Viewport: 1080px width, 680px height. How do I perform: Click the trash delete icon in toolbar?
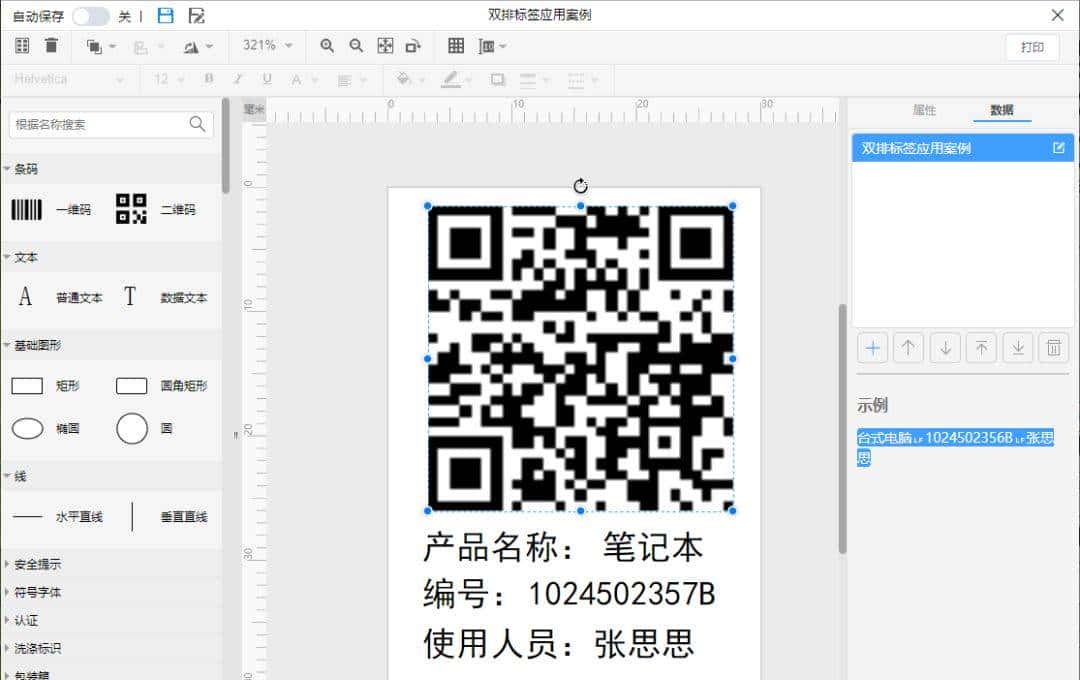[x=50, y=46]
